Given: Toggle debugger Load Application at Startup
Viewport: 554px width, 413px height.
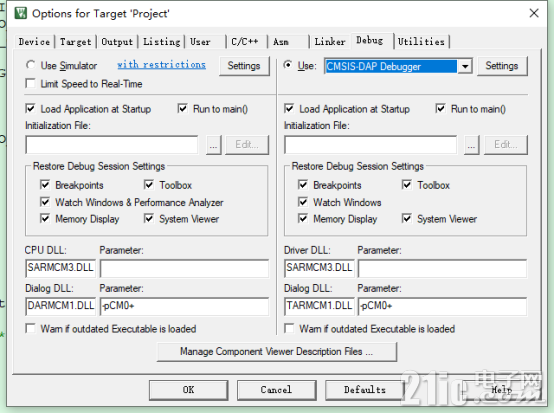Looking at the screenshot, I should (x=289, y=108).
